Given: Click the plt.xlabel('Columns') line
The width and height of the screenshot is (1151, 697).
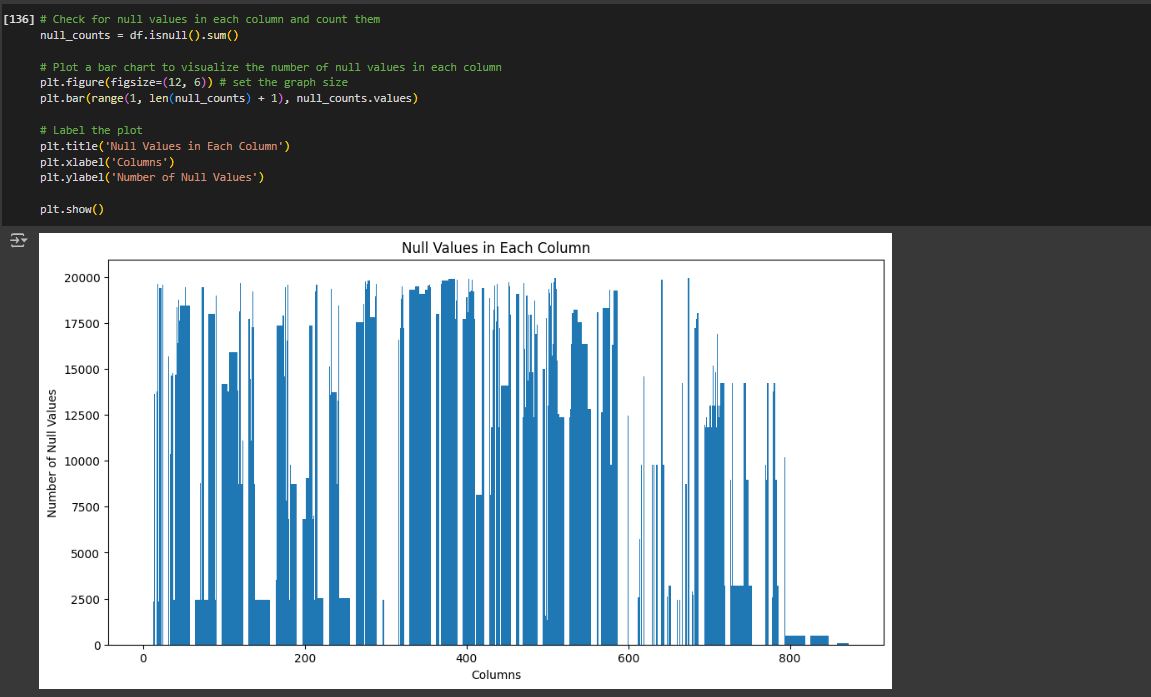Looking at the screenshot, I should [110, 161].
